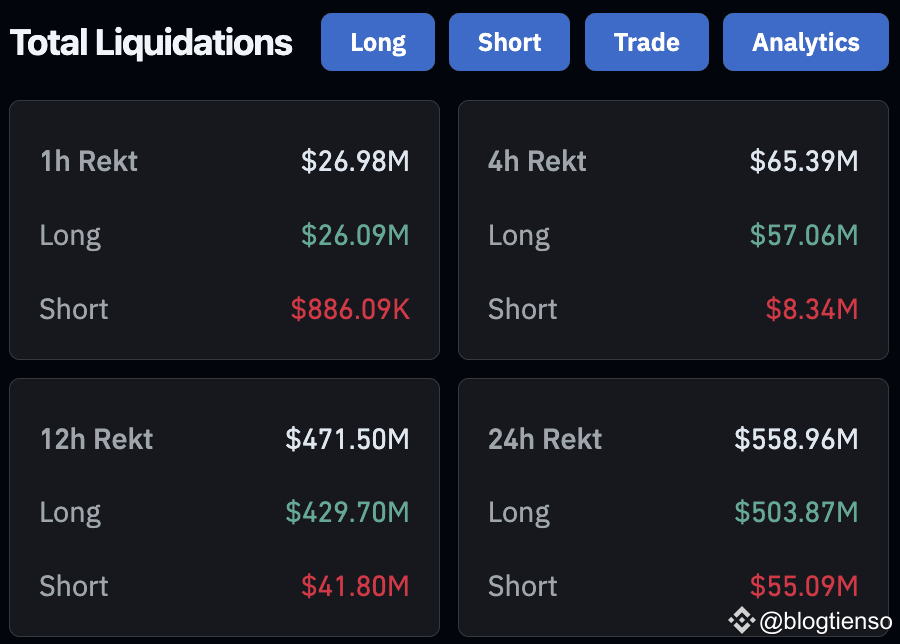This screenshot has height=644, width=900.
Task: Click the 12h total $471.50M value
Action: [347, 439]
